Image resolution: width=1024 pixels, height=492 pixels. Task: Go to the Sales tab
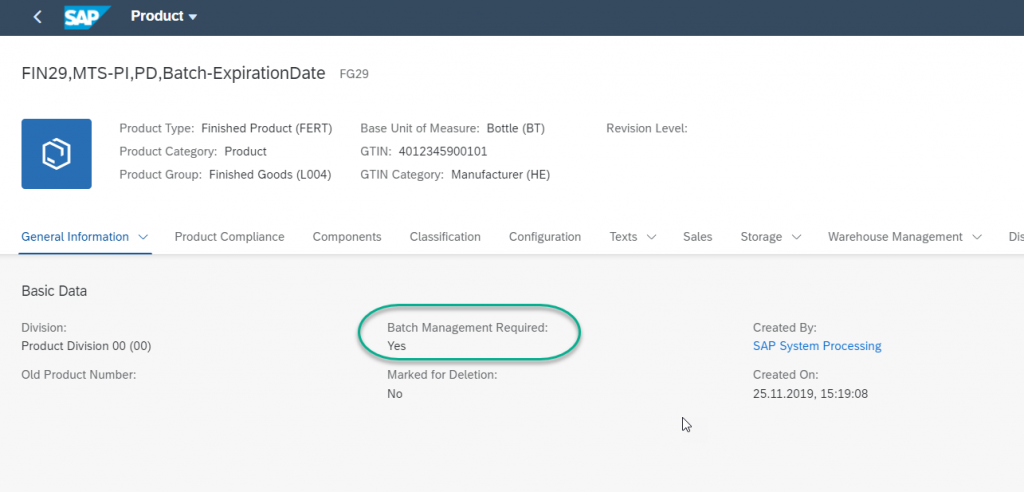(697, 237)
